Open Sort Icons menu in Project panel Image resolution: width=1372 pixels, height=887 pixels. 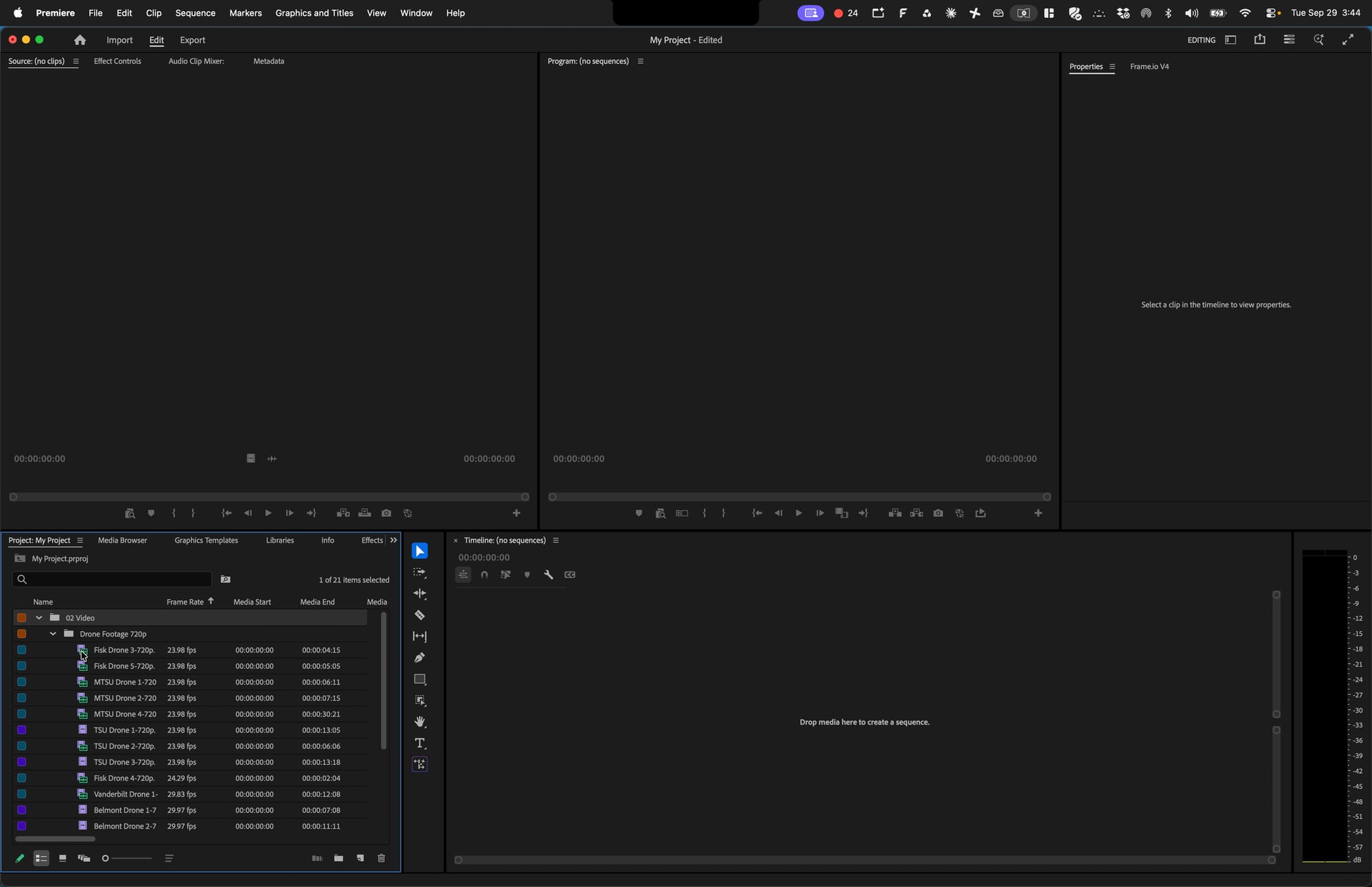(x=169, y=858)
